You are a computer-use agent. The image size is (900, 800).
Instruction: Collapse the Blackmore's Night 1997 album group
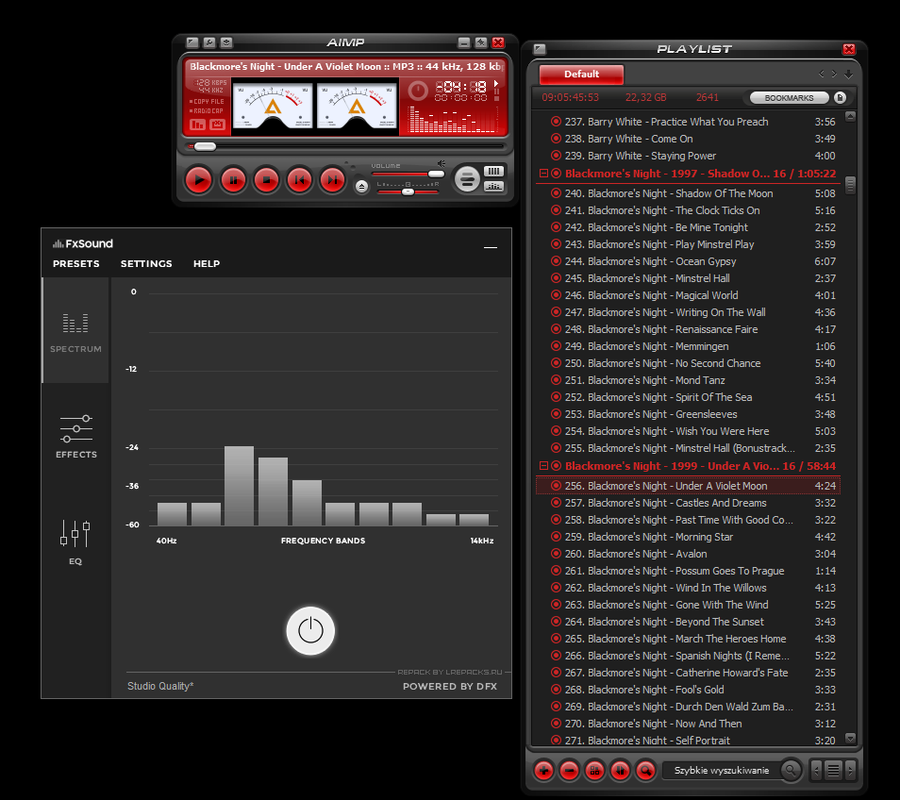(x=543, y=173)
